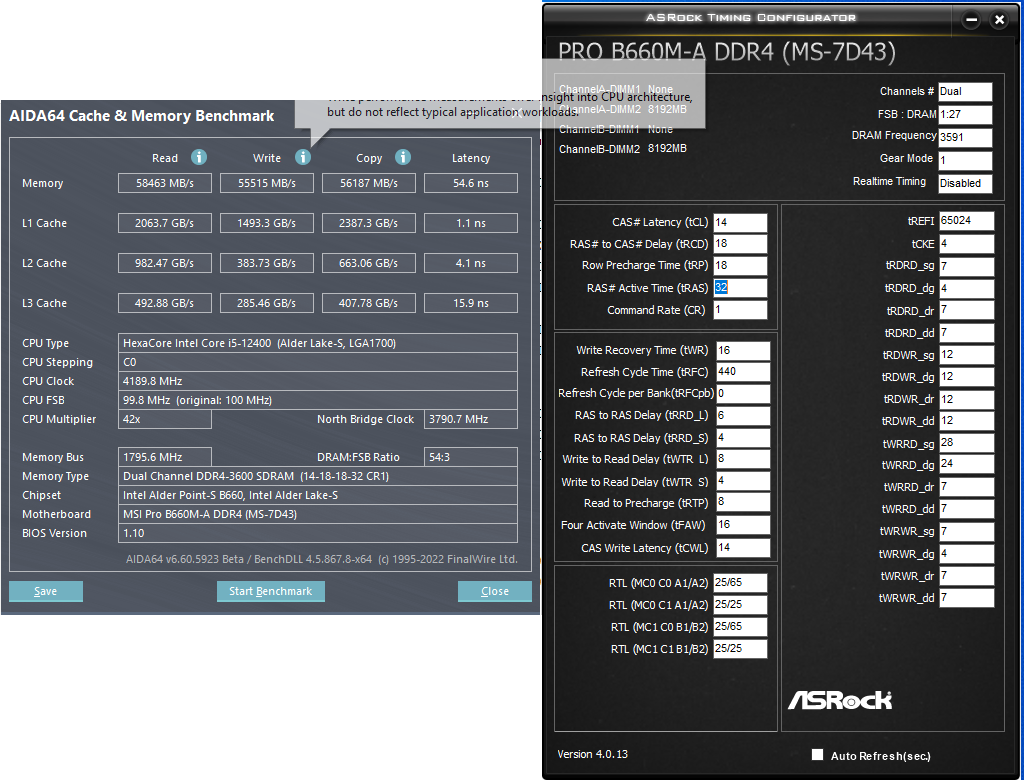1024x780 pixels.
Task: Click the Memory Read value 58463 MB/s
Action: [x=165, y=184]
